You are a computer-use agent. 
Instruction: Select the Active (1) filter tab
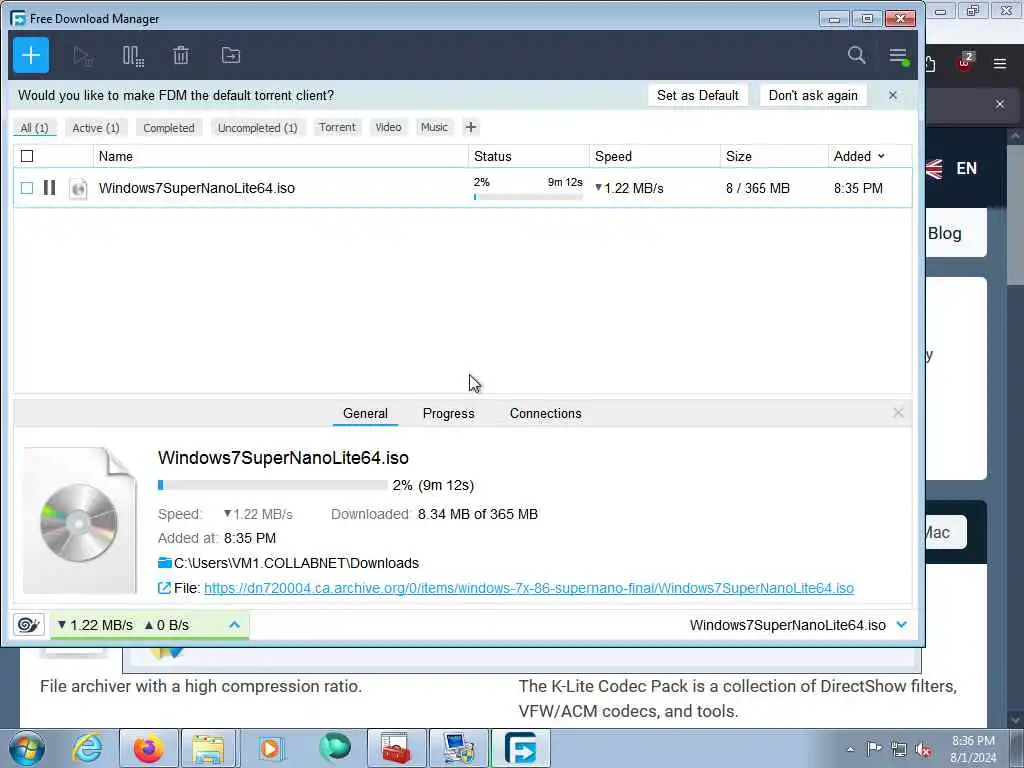coord(96,128)
